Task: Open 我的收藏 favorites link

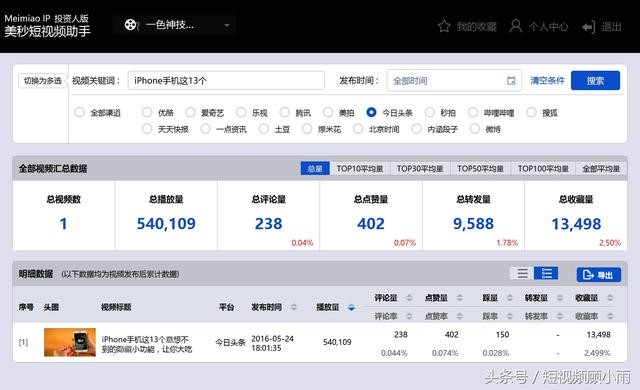Action: (x=477, y=27)
